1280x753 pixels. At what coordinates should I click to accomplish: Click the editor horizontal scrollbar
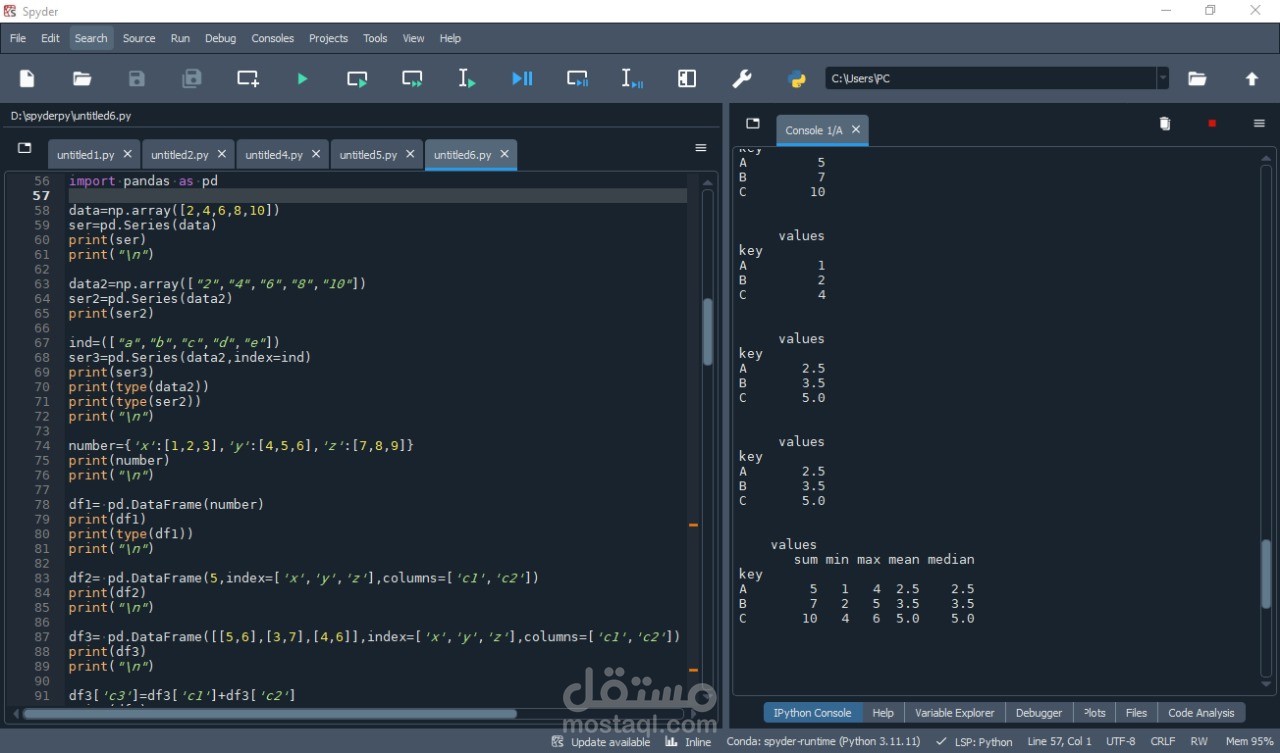tap(270, 714)
